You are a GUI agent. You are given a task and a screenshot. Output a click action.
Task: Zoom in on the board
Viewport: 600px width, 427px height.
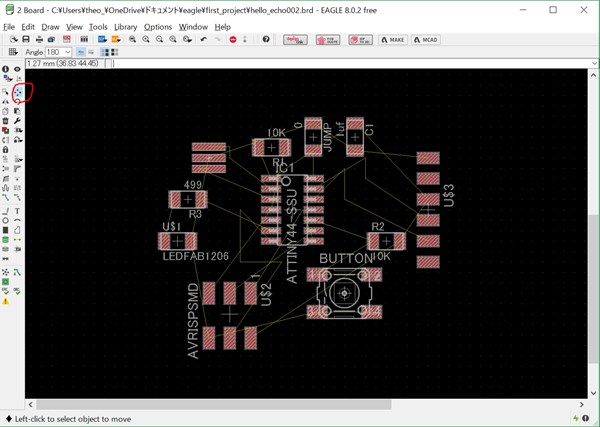click(146, 39)
